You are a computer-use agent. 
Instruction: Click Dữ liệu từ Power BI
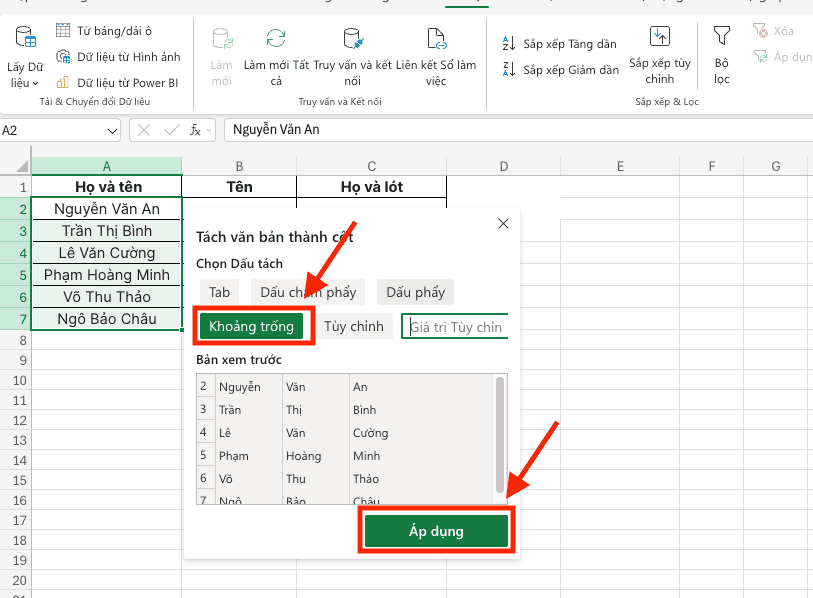pos(118,83)
